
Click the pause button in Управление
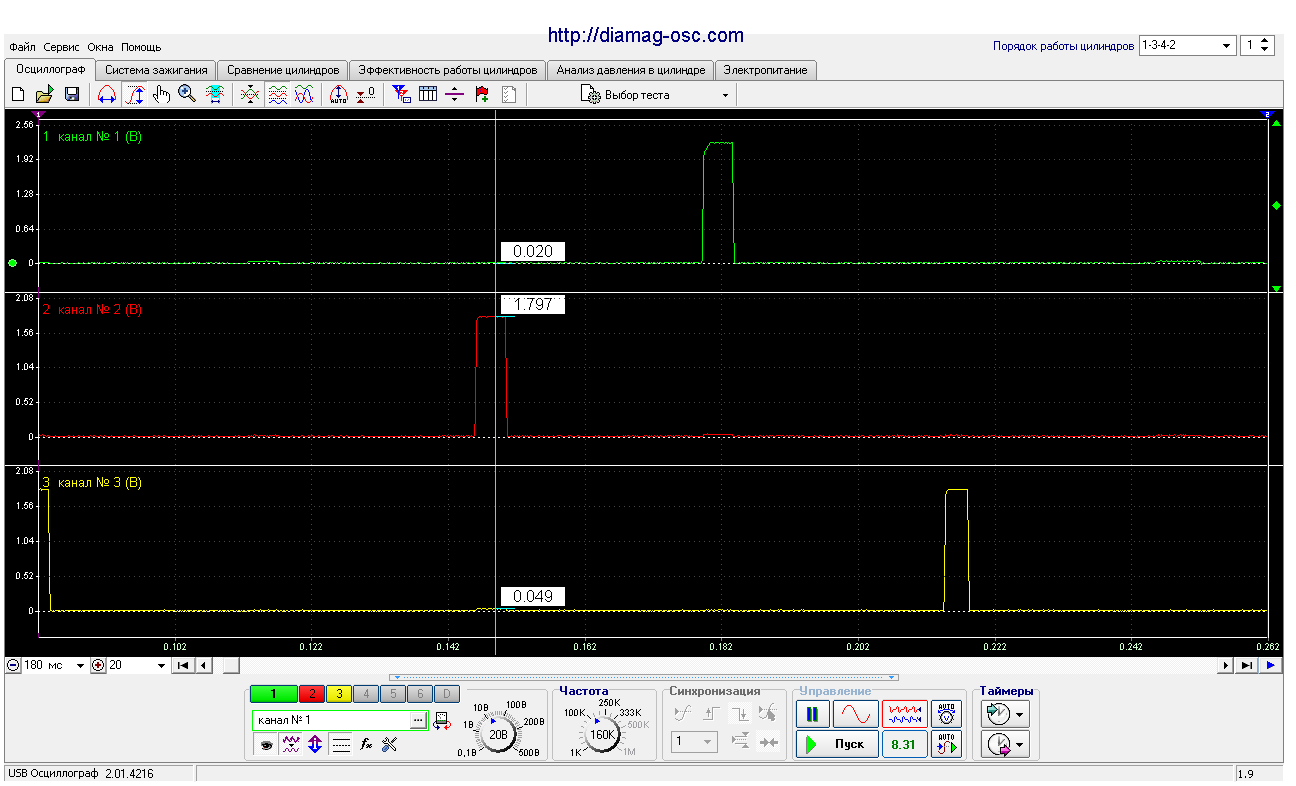click(813, 714)
